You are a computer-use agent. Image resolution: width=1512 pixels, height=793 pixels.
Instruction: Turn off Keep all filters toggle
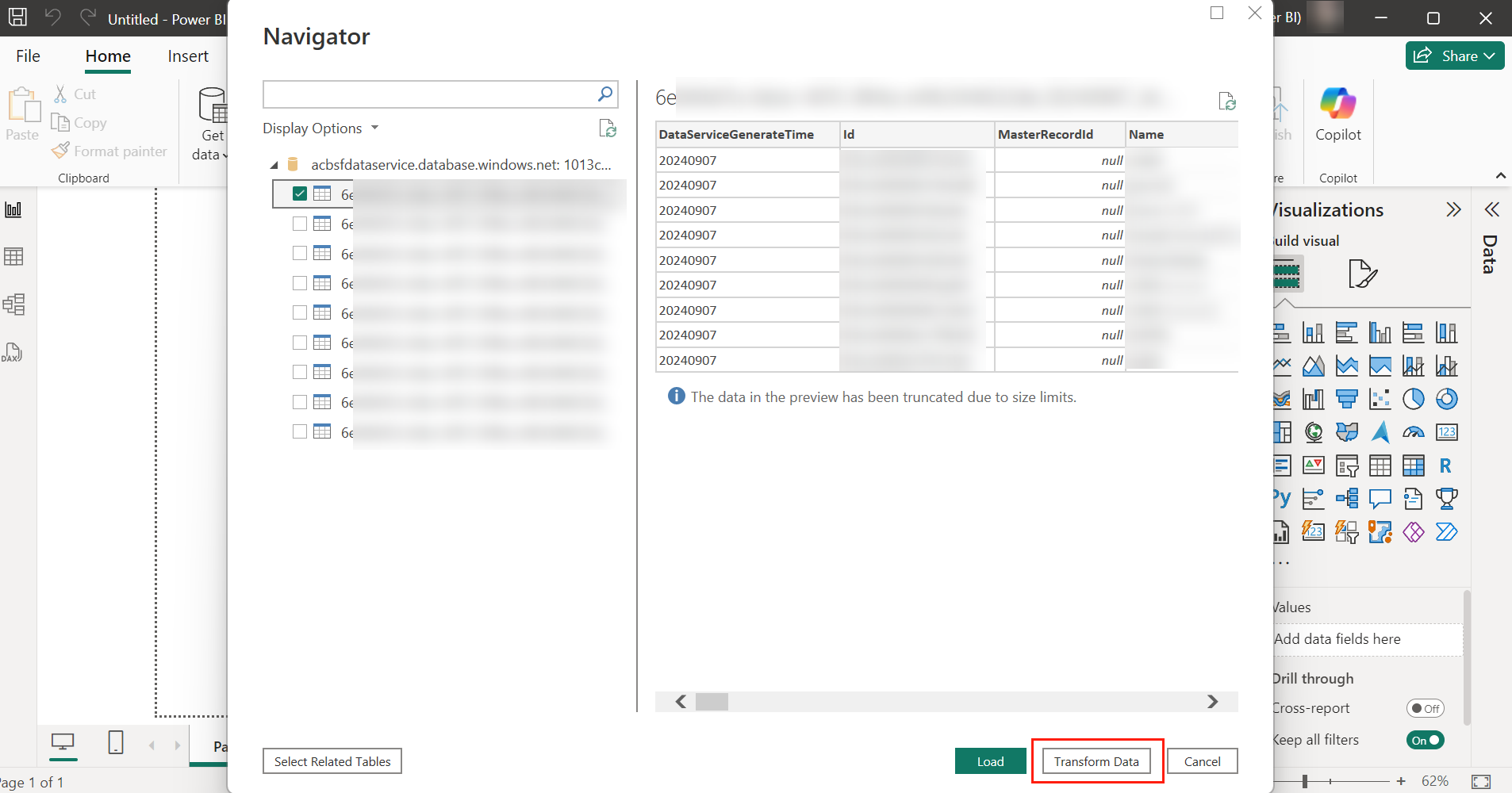[x=1424, y=740]
